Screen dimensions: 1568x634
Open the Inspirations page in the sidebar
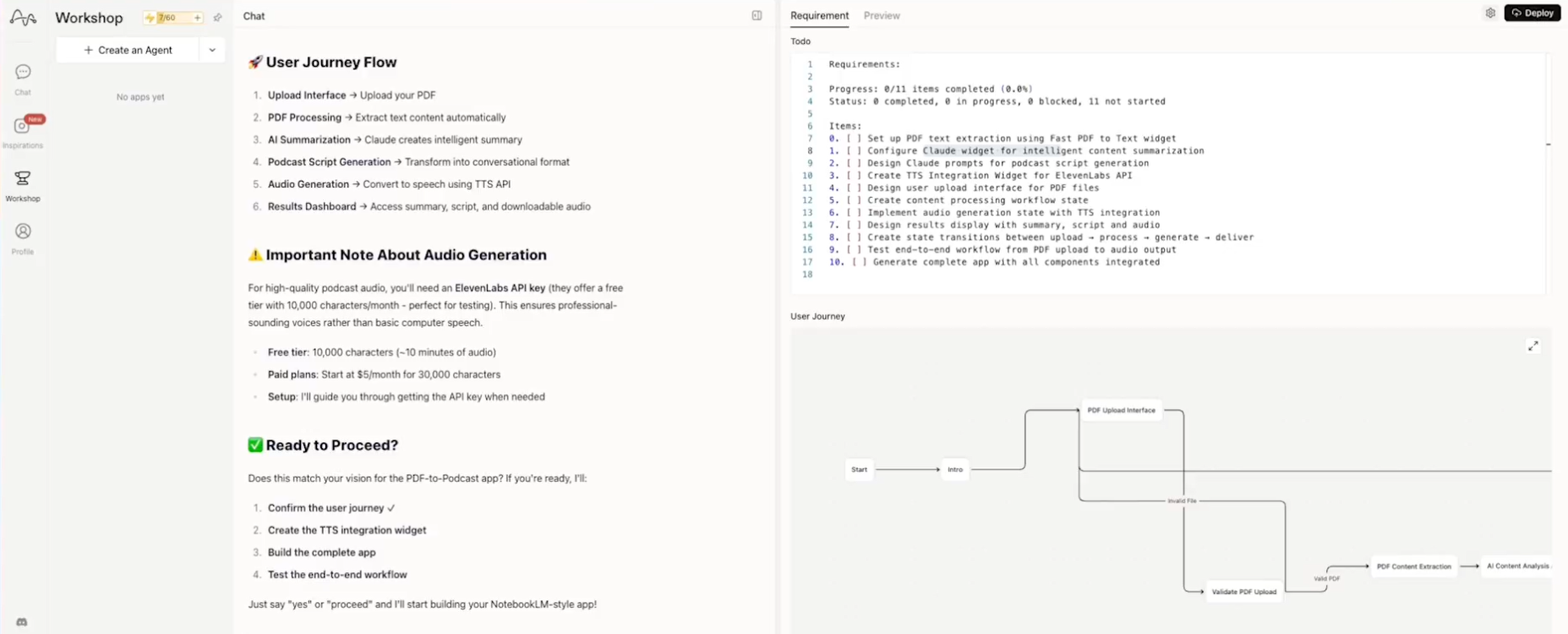pos(23,127)
